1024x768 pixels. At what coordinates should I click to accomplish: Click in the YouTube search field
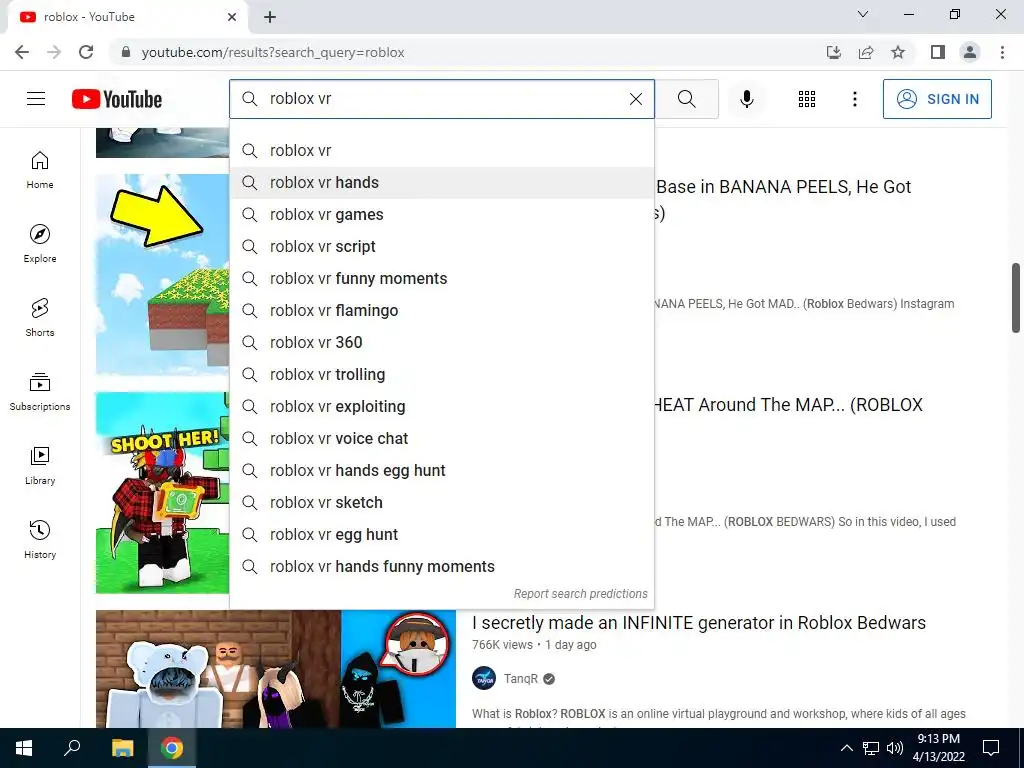tap(441, 99)
